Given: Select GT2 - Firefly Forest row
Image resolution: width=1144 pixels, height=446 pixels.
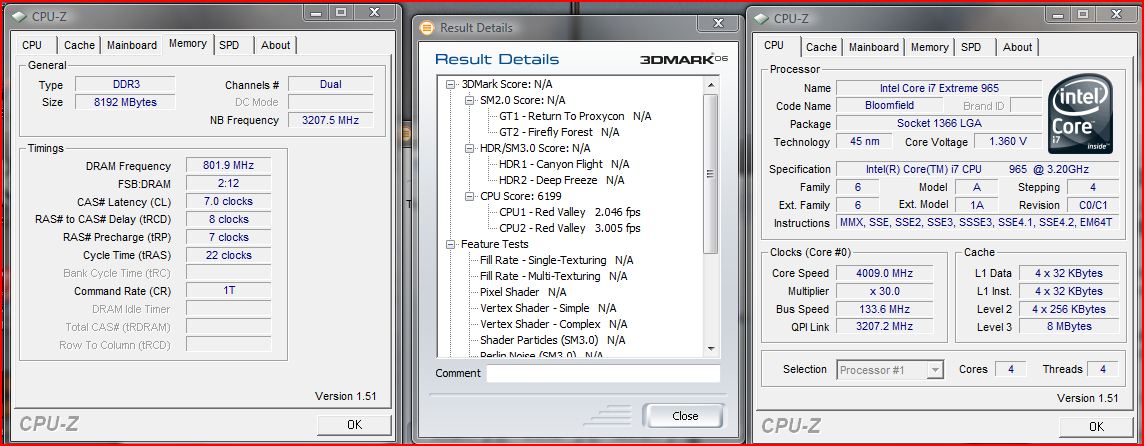Looking at the screenshot, I should click(x=559, y=132).
